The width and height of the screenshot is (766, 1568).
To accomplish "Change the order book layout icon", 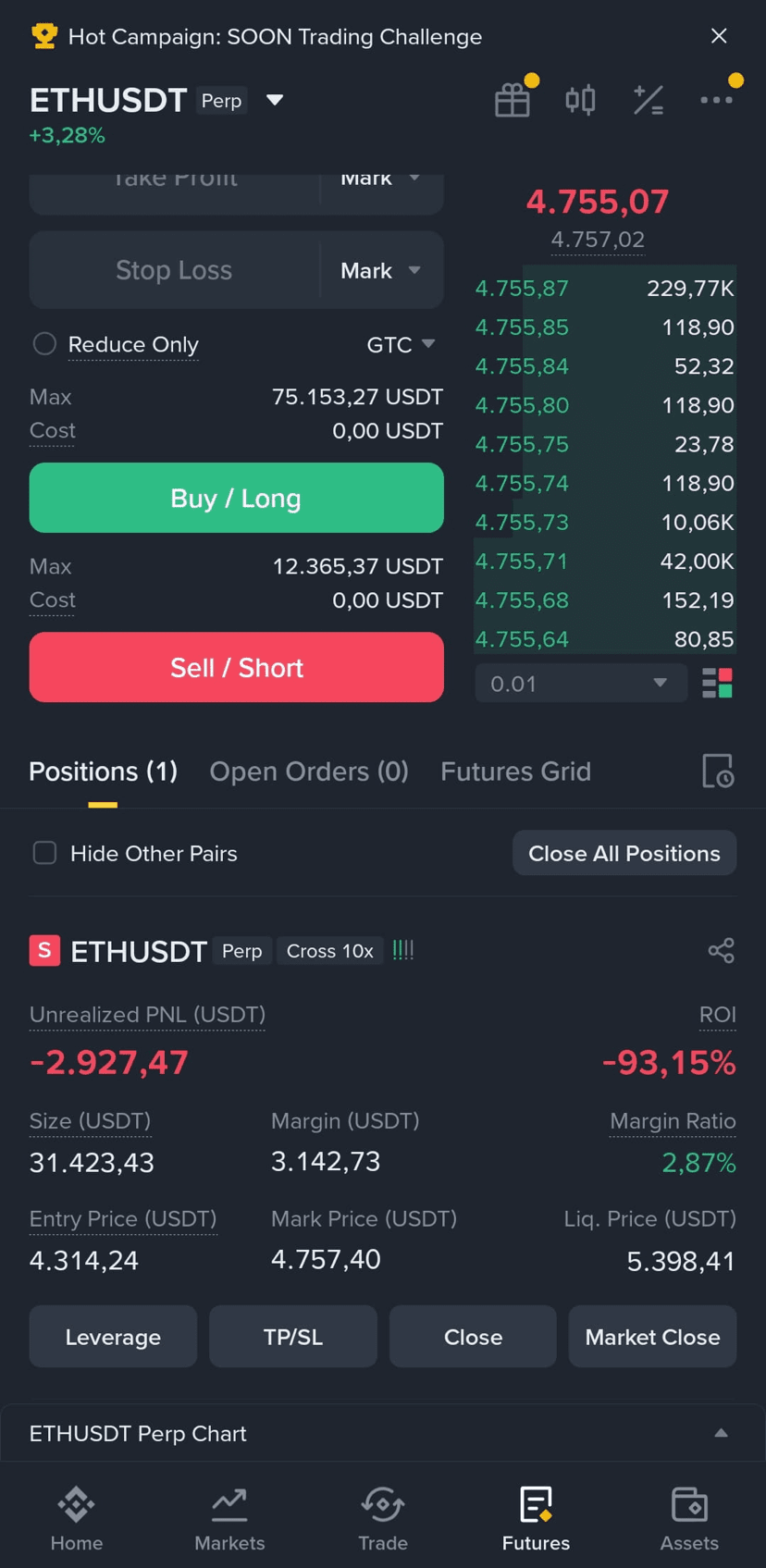I will tap(717, 684).
